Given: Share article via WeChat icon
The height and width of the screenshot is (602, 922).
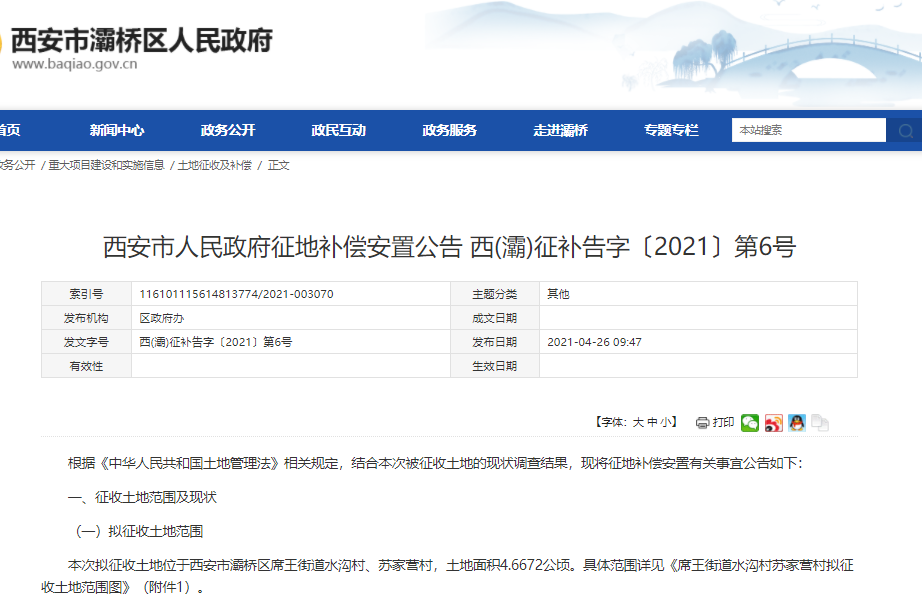Looking at the screenshot, I should [750, 423].
